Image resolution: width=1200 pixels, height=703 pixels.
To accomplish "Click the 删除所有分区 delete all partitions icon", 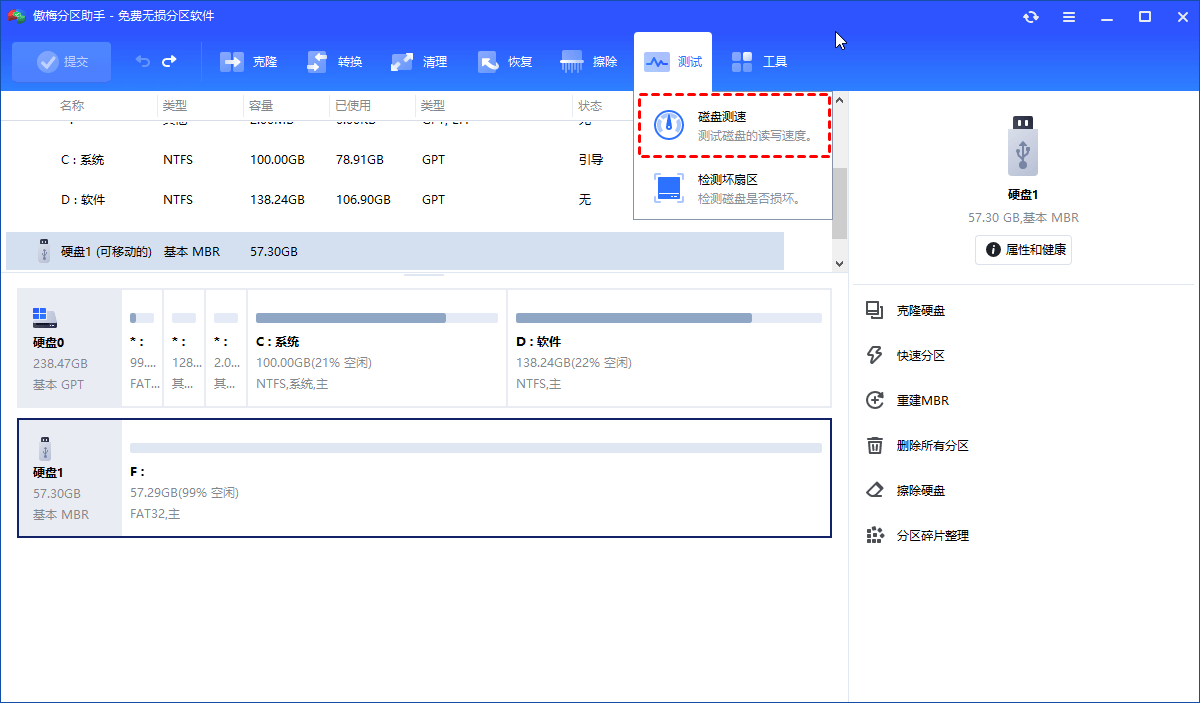I will pyautogui.click(x=877, y=445).
